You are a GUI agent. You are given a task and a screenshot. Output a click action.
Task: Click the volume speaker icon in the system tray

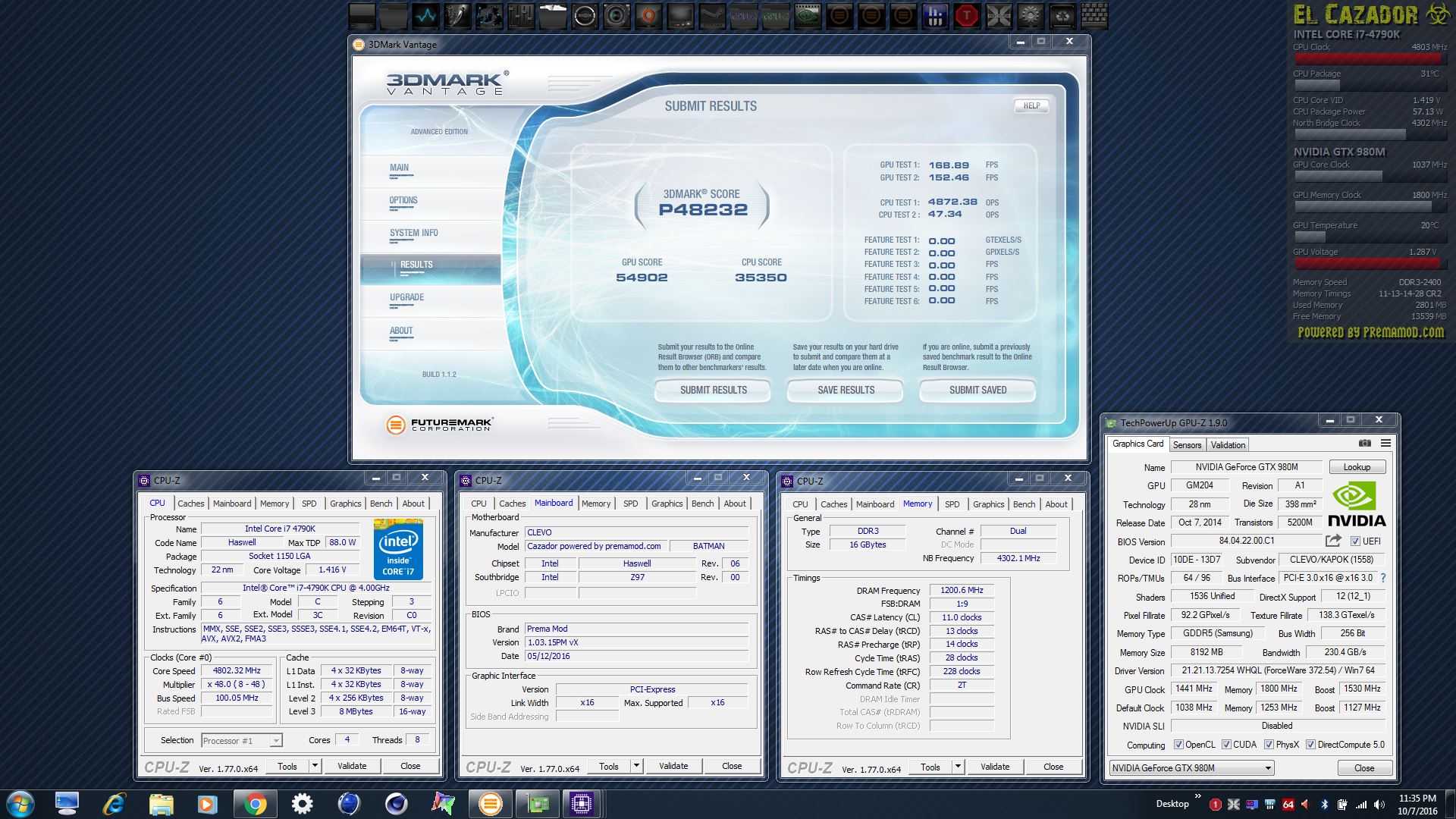point(1379,805)
